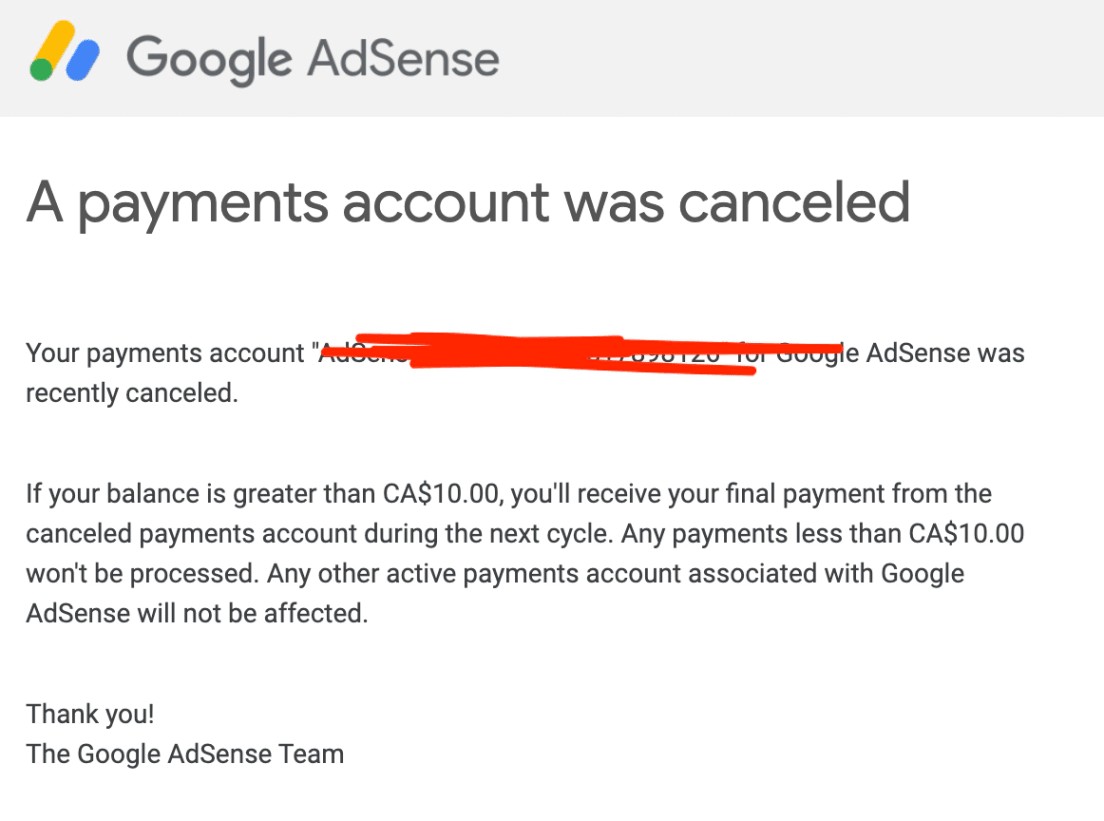The image size is (1104, 821).
Task: Click the blue bar of the AdSense logo
Action: click(x=82, y=58)
